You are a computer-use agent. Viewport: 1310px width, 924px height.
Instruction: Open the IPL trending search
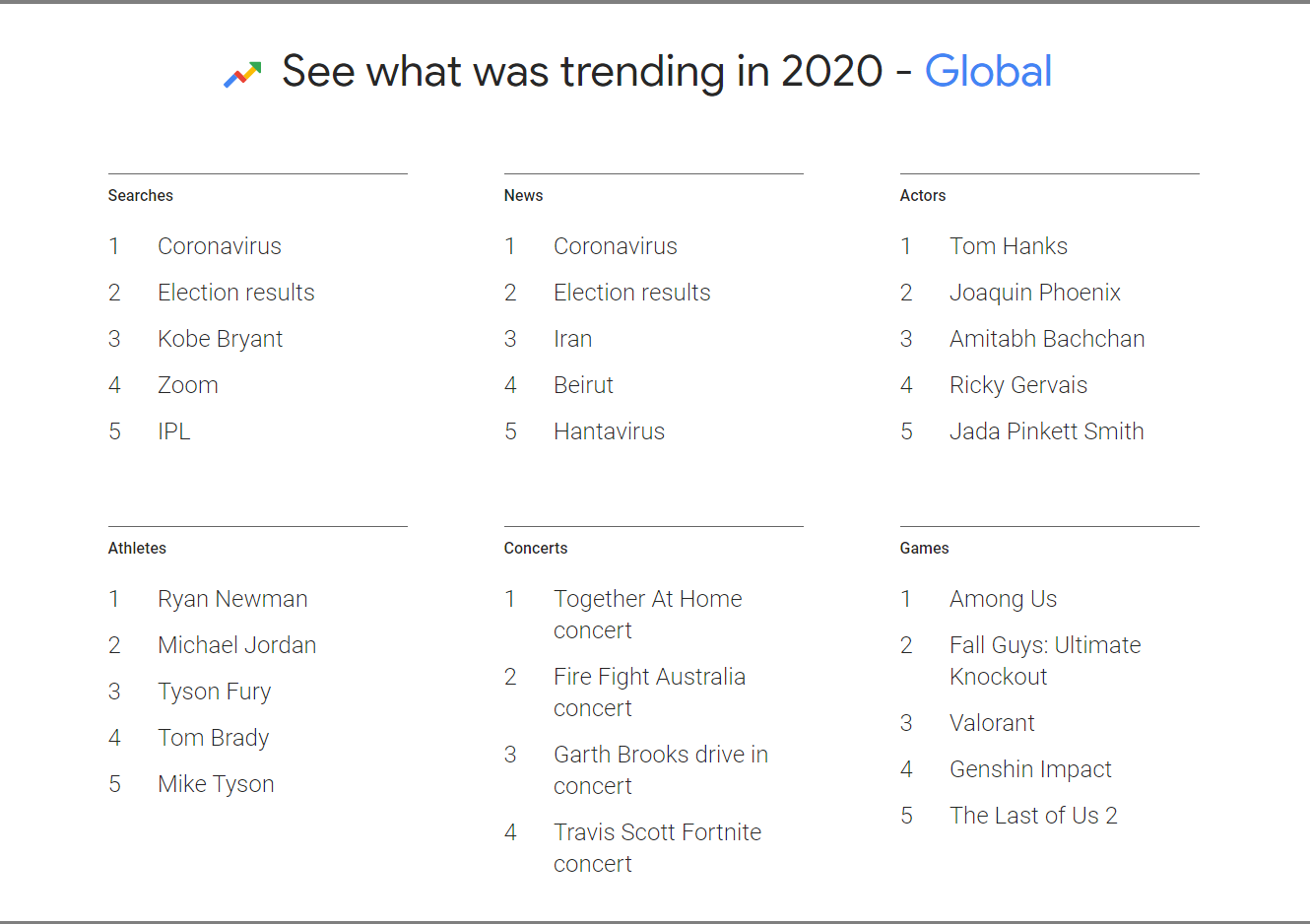point(173,430)
